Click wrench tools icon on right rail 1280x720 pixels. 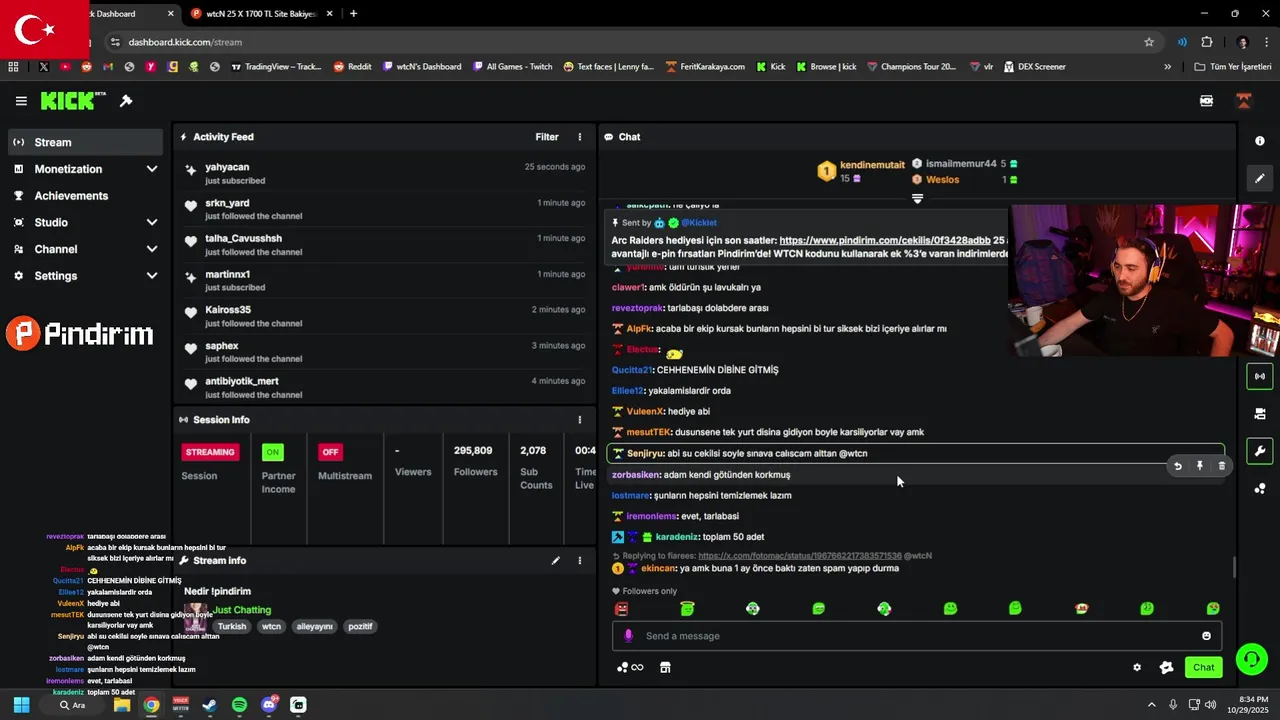[x=1260, y=451]
